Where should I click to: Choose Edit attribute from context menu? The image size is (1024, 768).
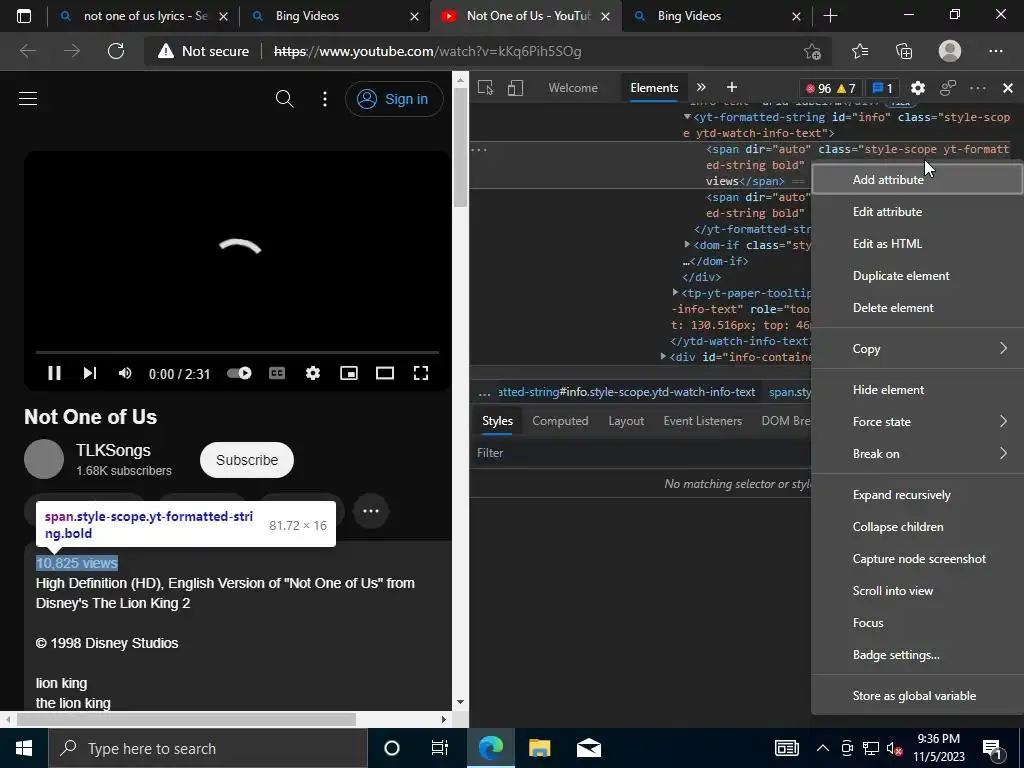[x=917, y=212]
